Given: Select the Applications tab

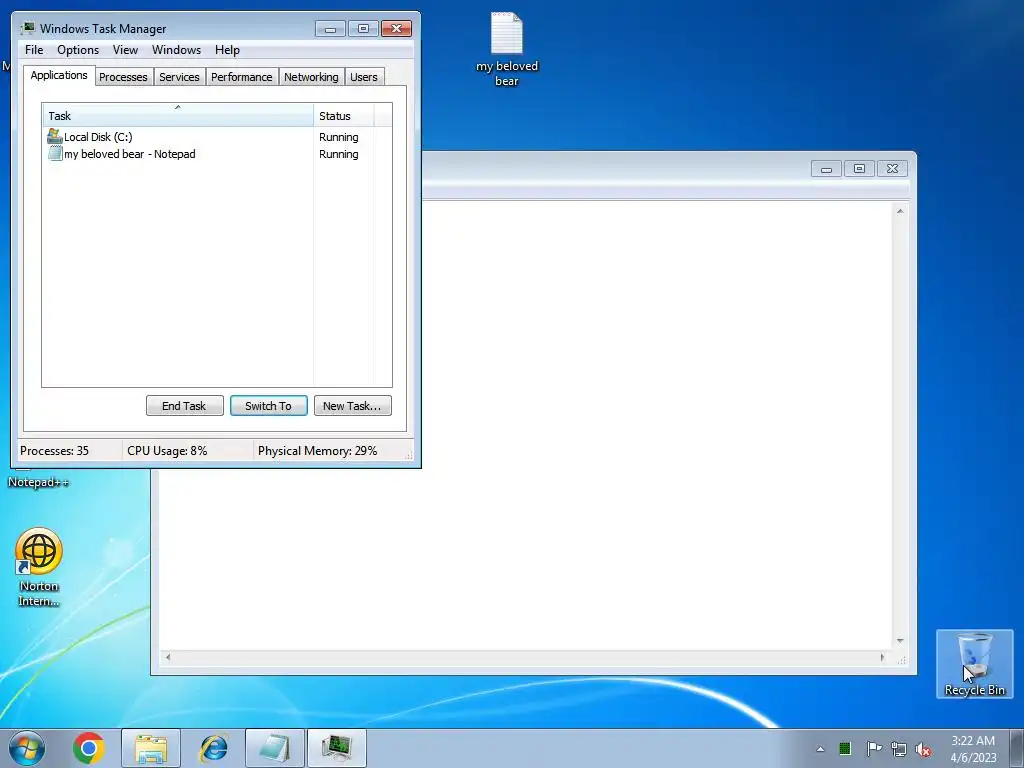Looking at the screenshot, I should point(59,75).
